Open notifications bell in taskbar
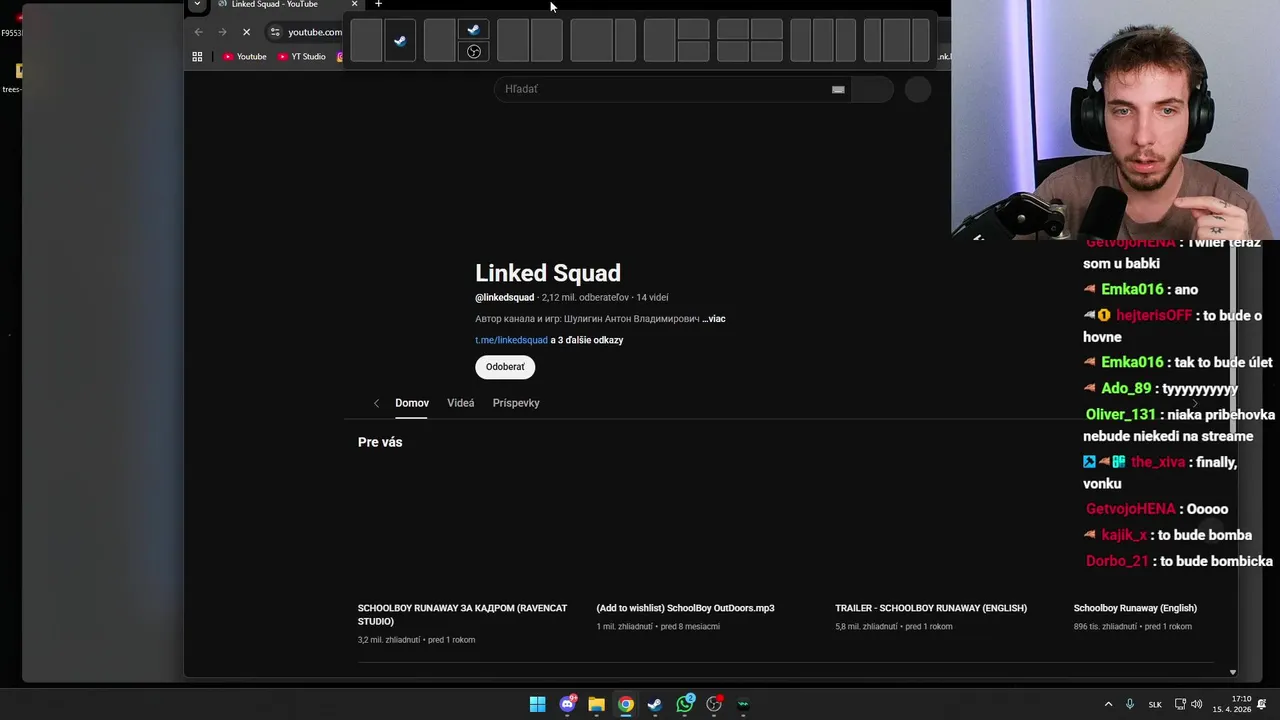The width and height of the screenshot is (1280, 720). point(1262,704)
